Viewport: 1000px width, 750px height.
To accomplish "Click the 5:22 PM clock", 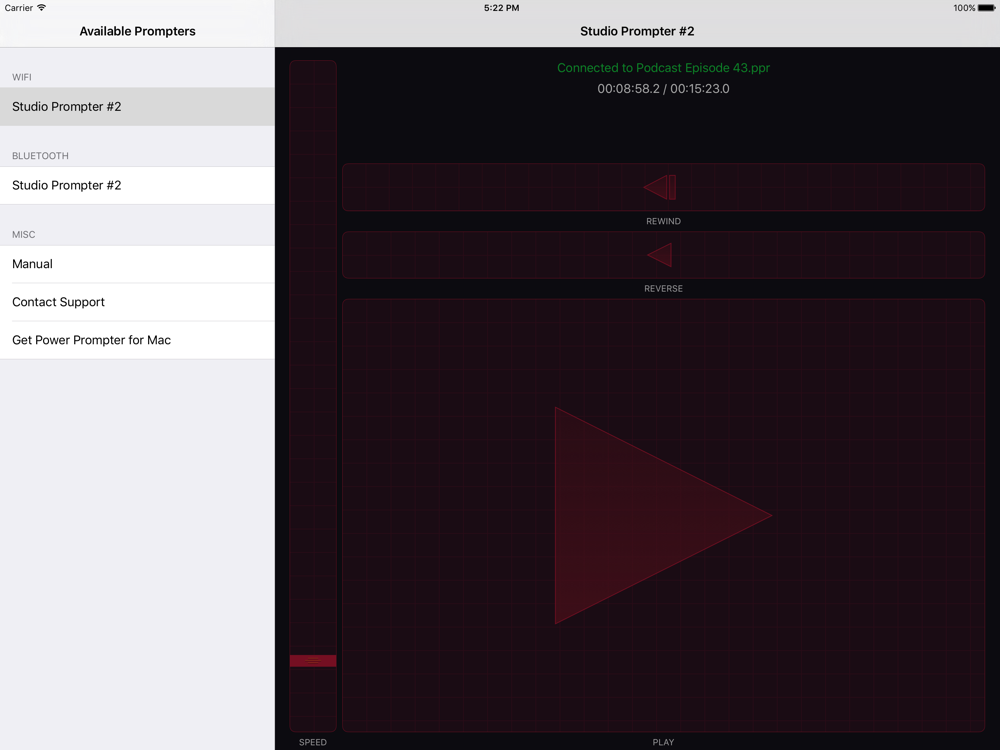I will [501, 8].
